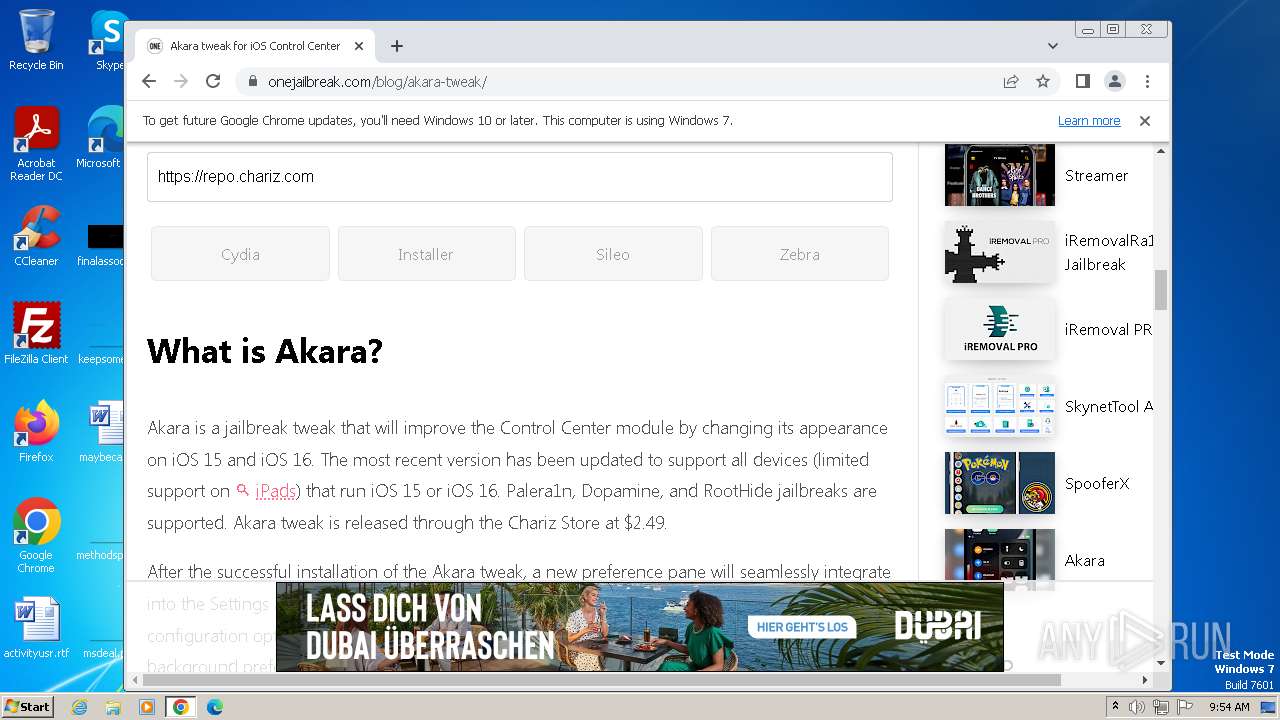This screenshot has height=720, width=1280.
Task: Click the repo.chariz.com URL field
Action: (x=520, y=177)
